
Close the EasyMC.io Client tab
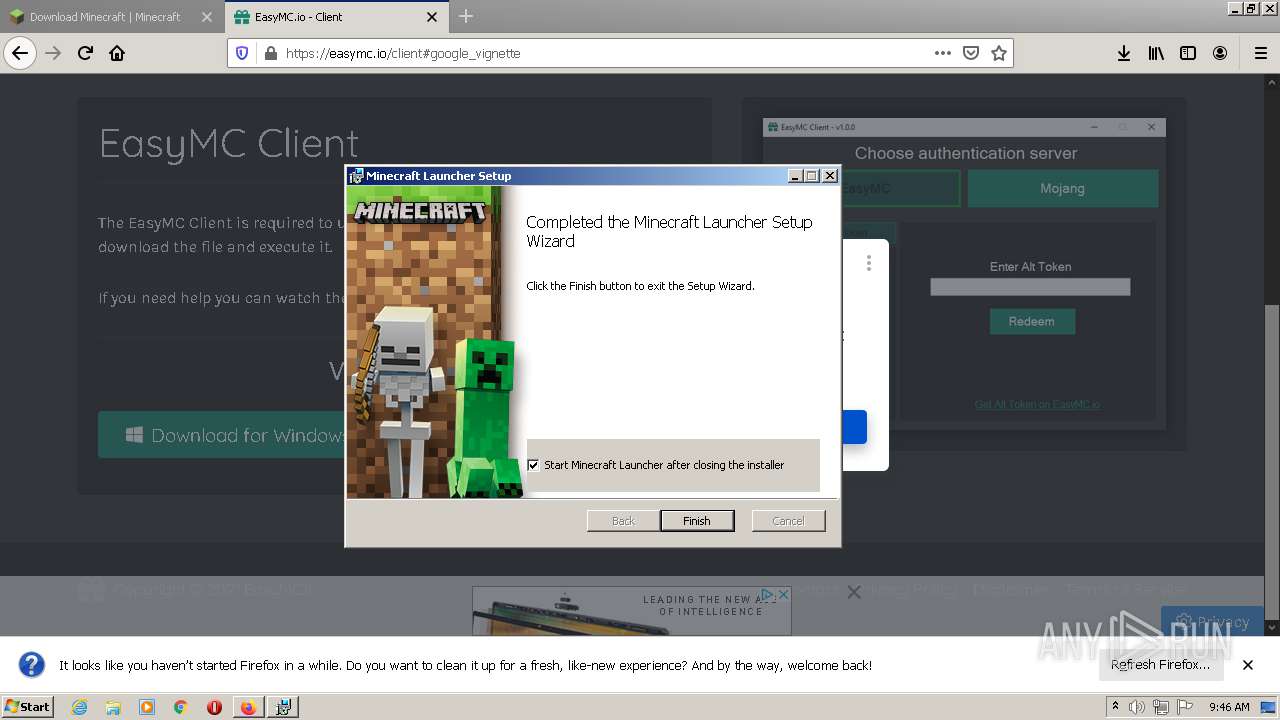click(x=432, y=17)
